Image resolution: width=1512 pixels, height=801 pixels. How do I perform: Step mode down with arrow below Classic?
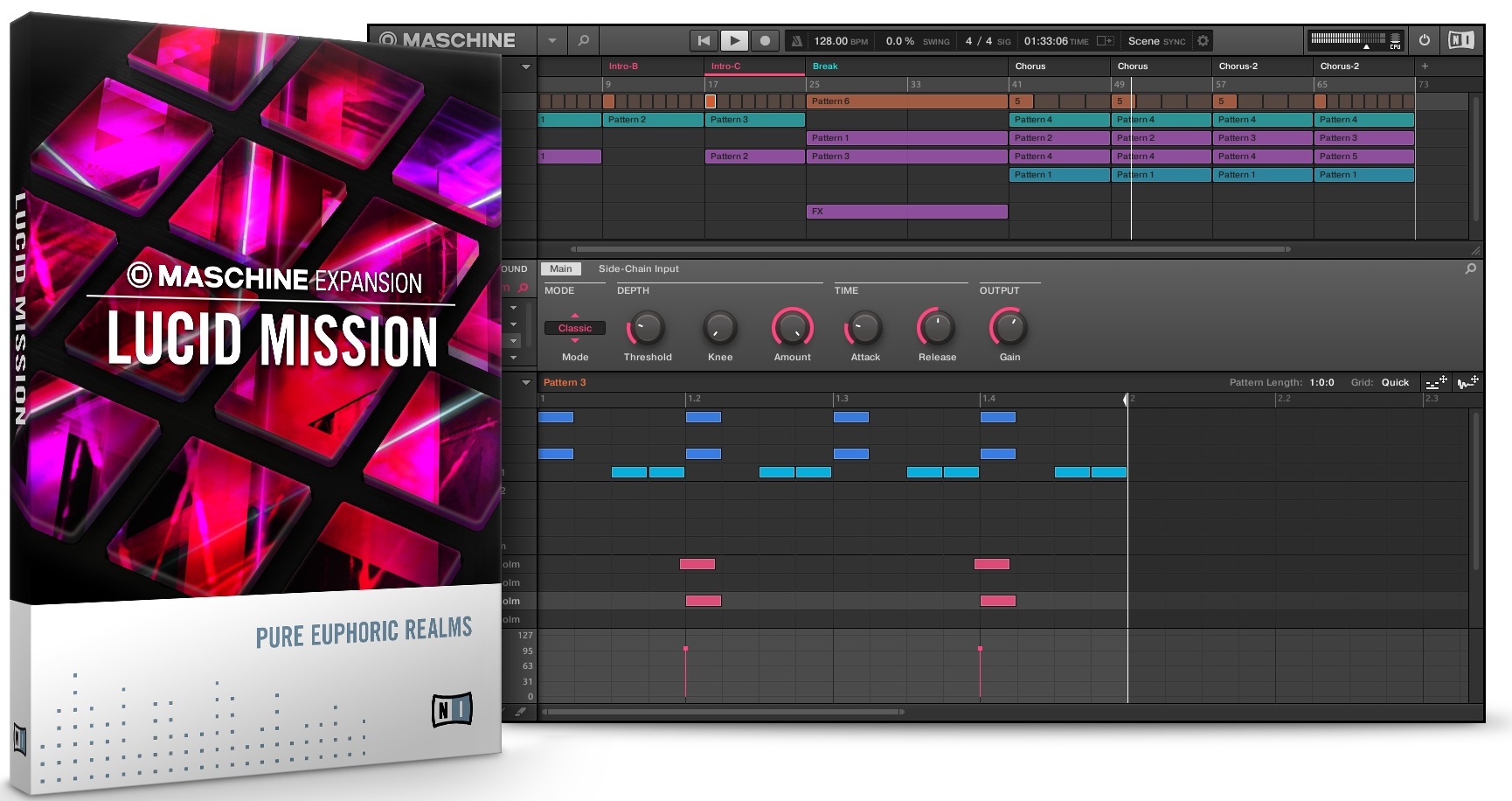575,342
